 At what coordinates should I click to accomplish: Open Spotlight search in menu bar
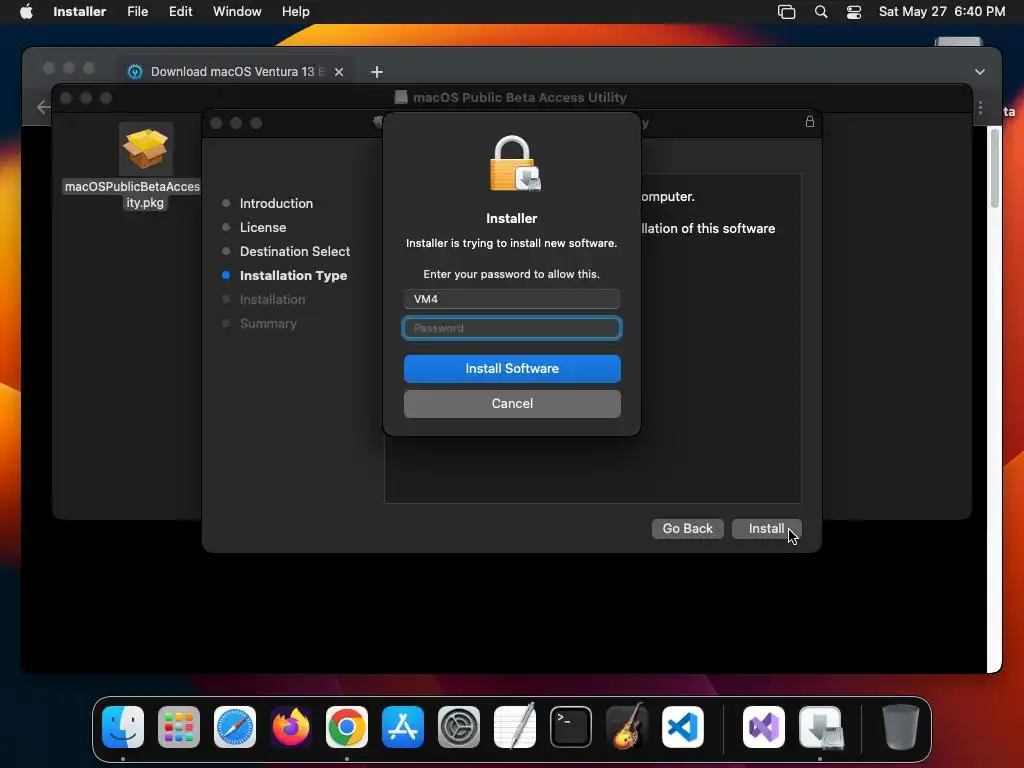[x=821, y=12]
